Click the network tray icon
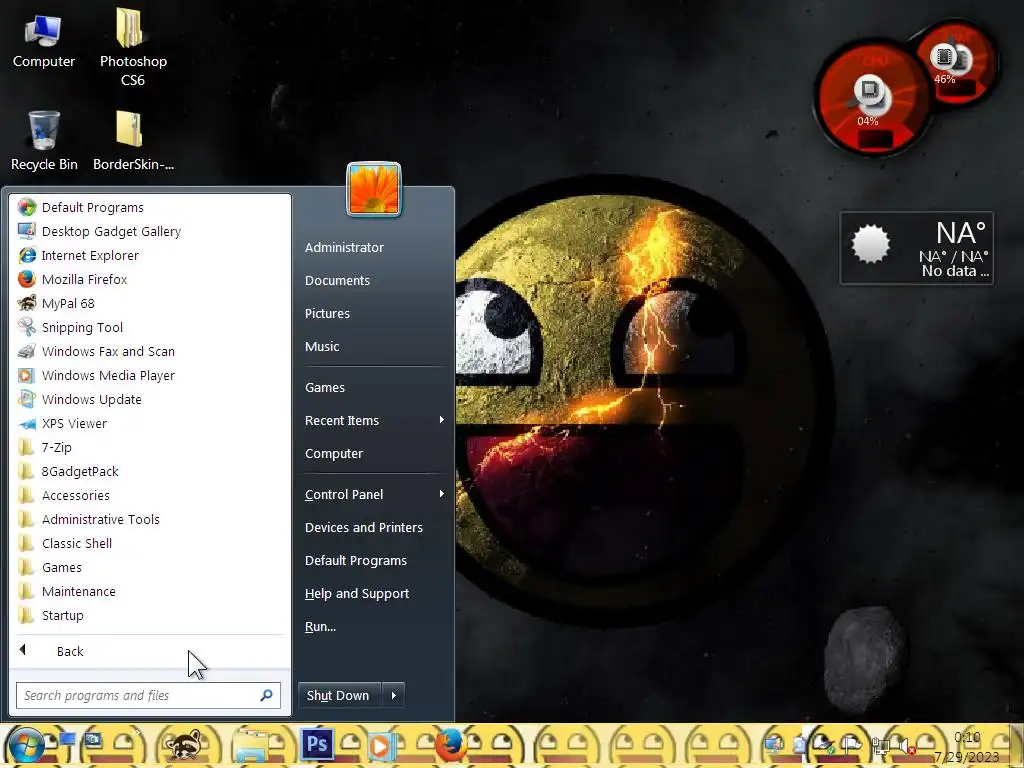The height and width of the screenshot is (768, 1024). point(880,744)
